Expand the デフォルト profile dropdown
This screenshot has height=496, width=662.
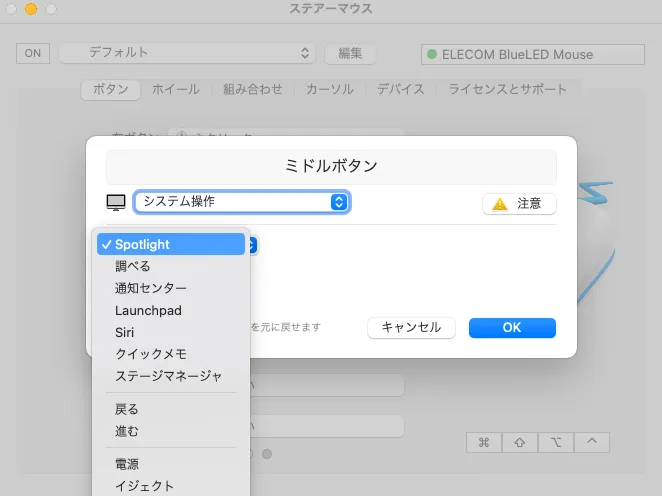(187, 53)
